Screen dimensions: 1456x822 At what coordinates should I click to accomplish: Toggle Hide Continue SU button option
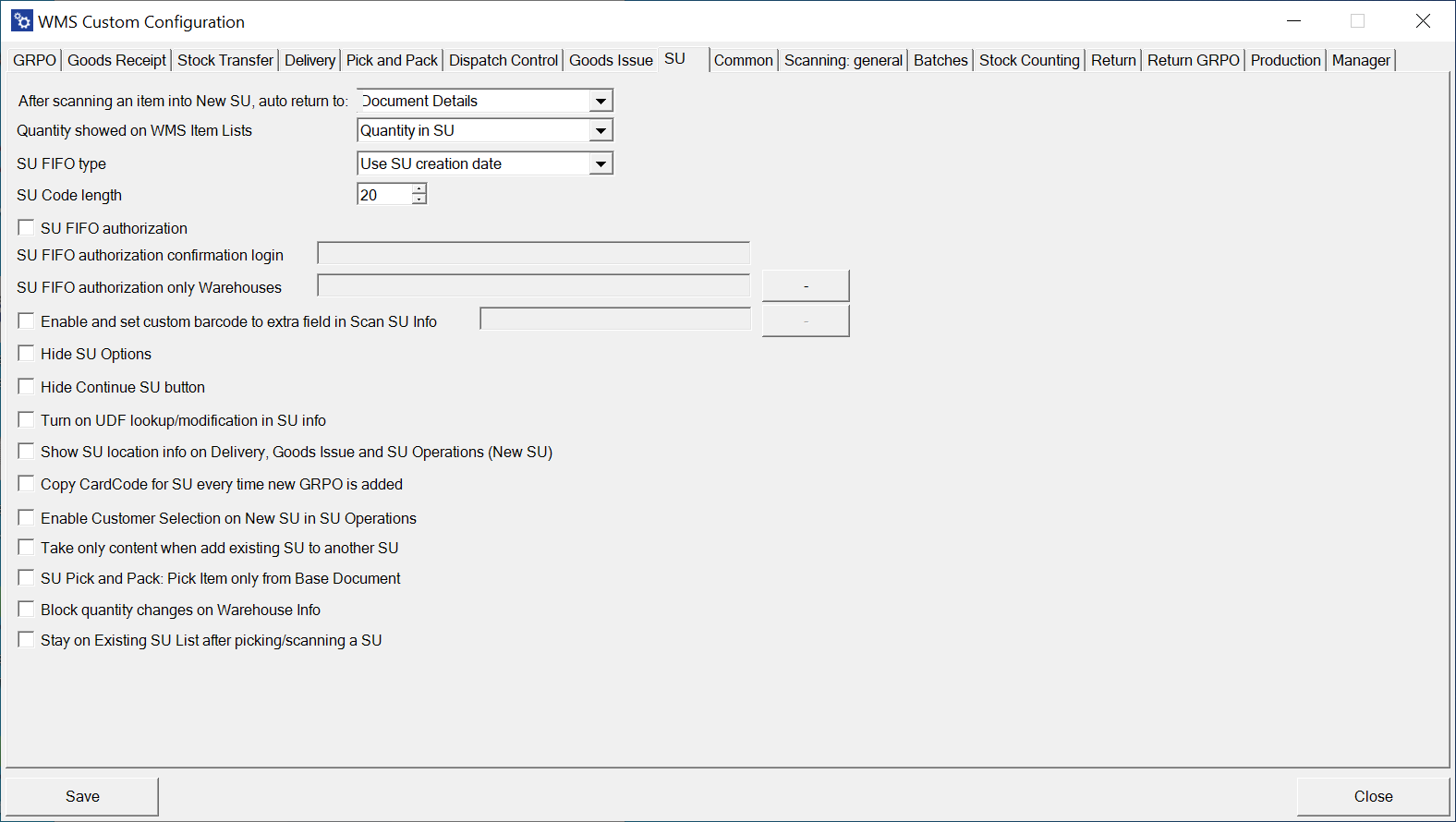tap(27, 386)
